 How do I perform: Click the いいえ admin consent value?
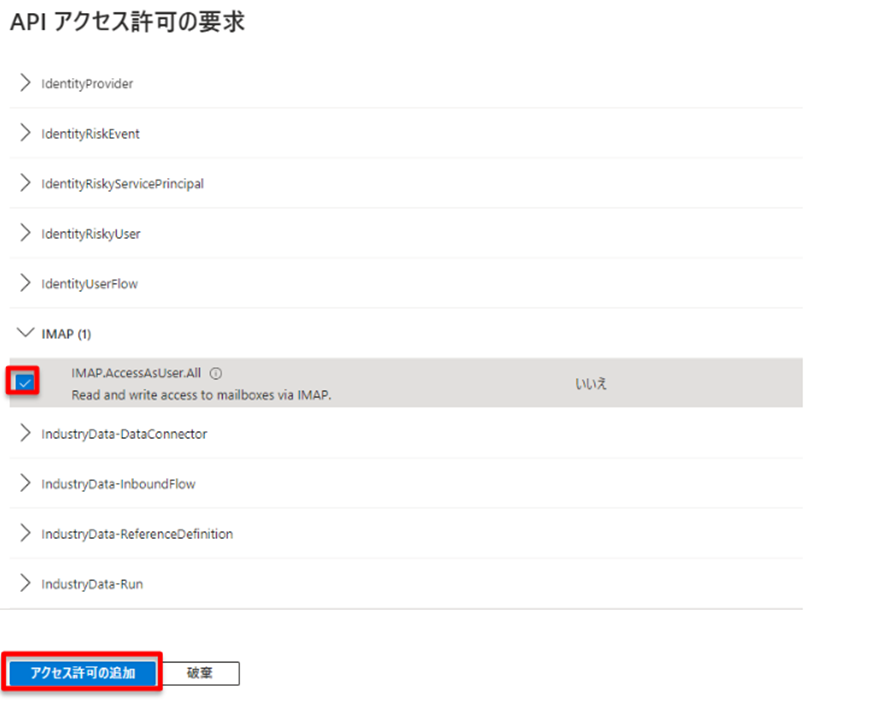point(591,384)
